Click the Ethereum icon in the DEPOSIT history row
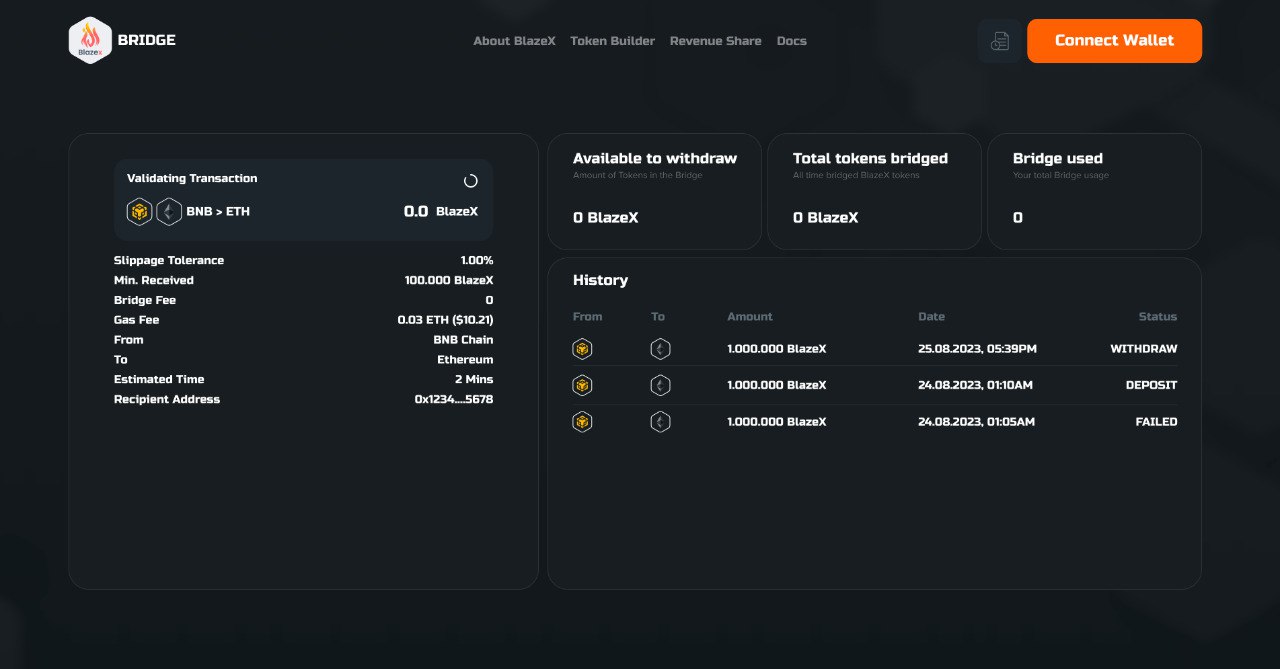 (x=660, y=385)
